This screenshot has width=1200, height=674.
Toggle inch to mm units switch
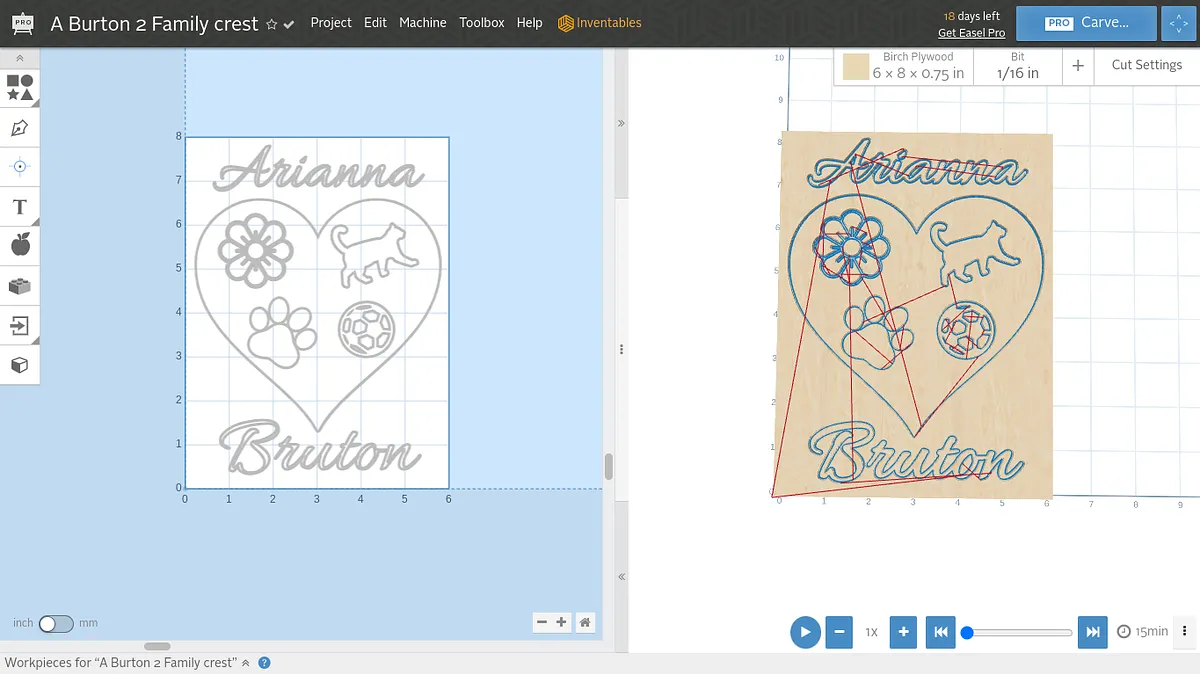56,623
